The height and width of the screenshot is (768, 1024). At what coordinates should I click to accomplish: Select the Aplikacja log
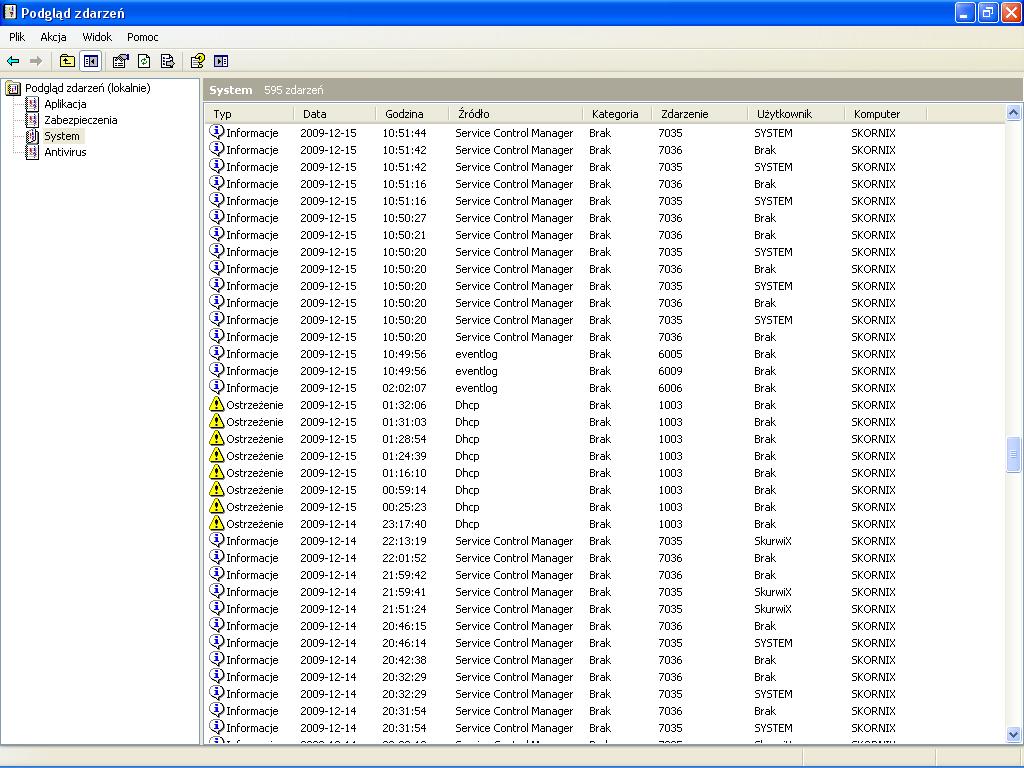click(65, 104)
